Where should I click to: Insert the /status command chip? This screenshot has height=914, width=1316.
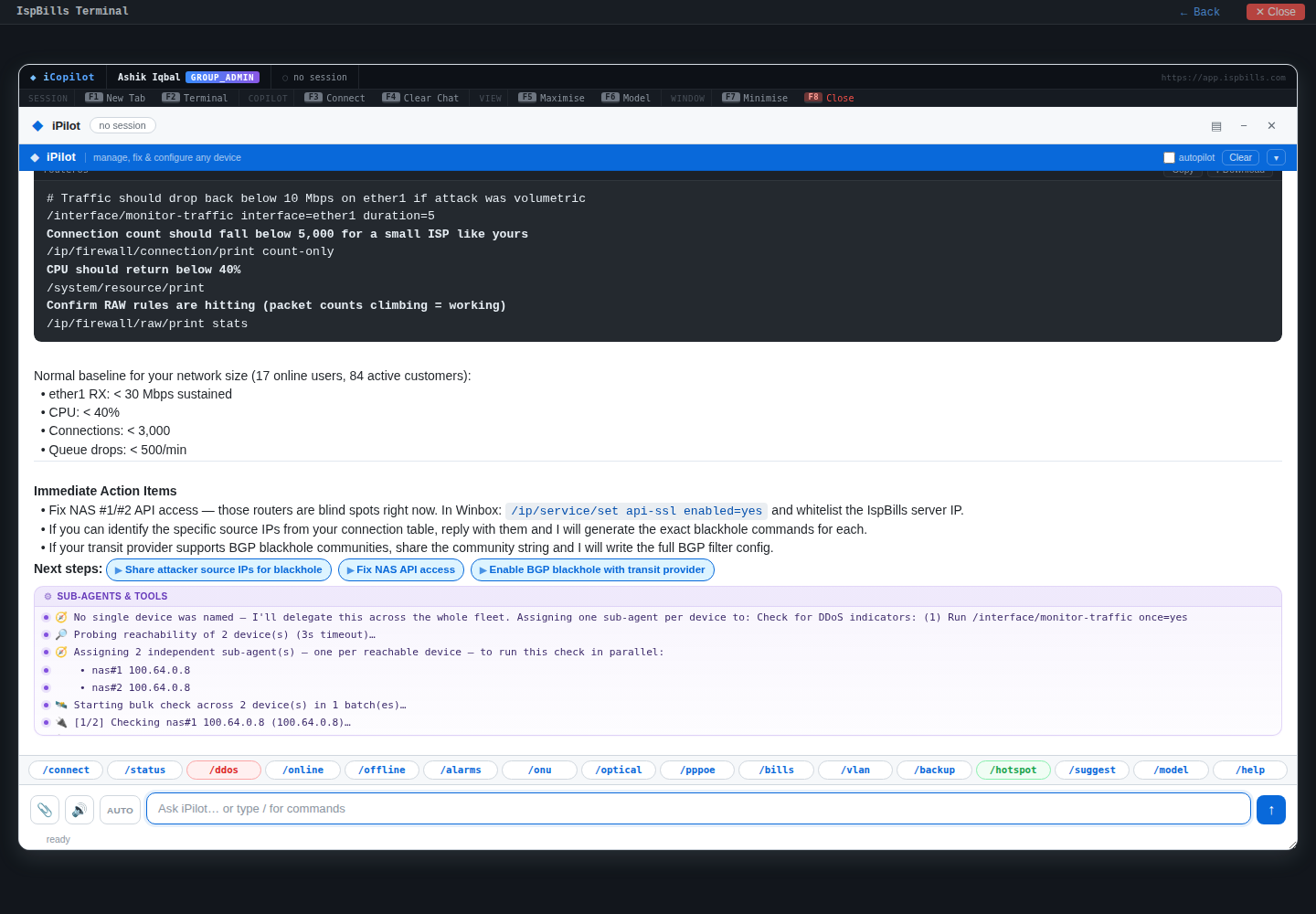(x=144, y=771)
